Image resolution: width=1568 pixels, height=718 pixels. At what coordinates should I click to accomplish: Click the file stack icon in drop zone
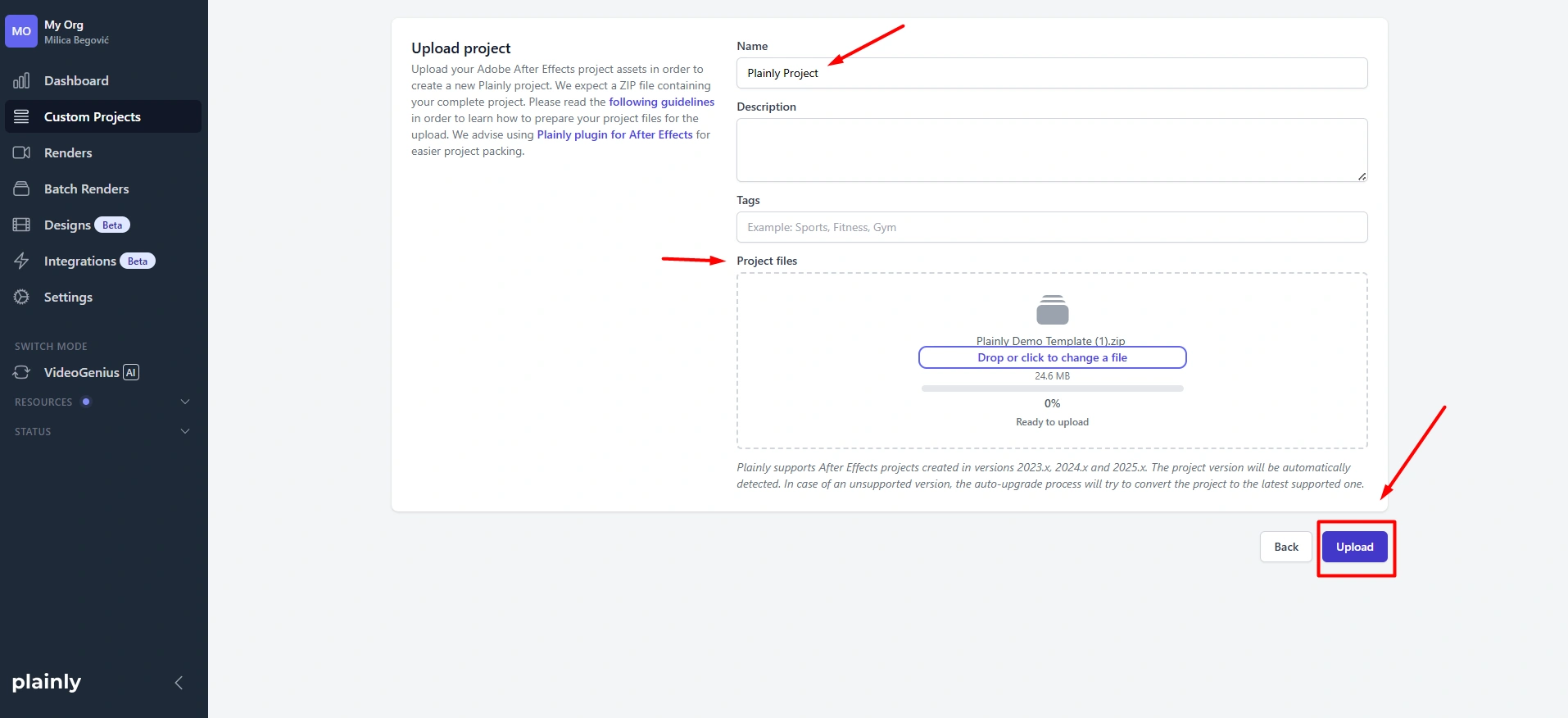click(x=1052, y=310)
